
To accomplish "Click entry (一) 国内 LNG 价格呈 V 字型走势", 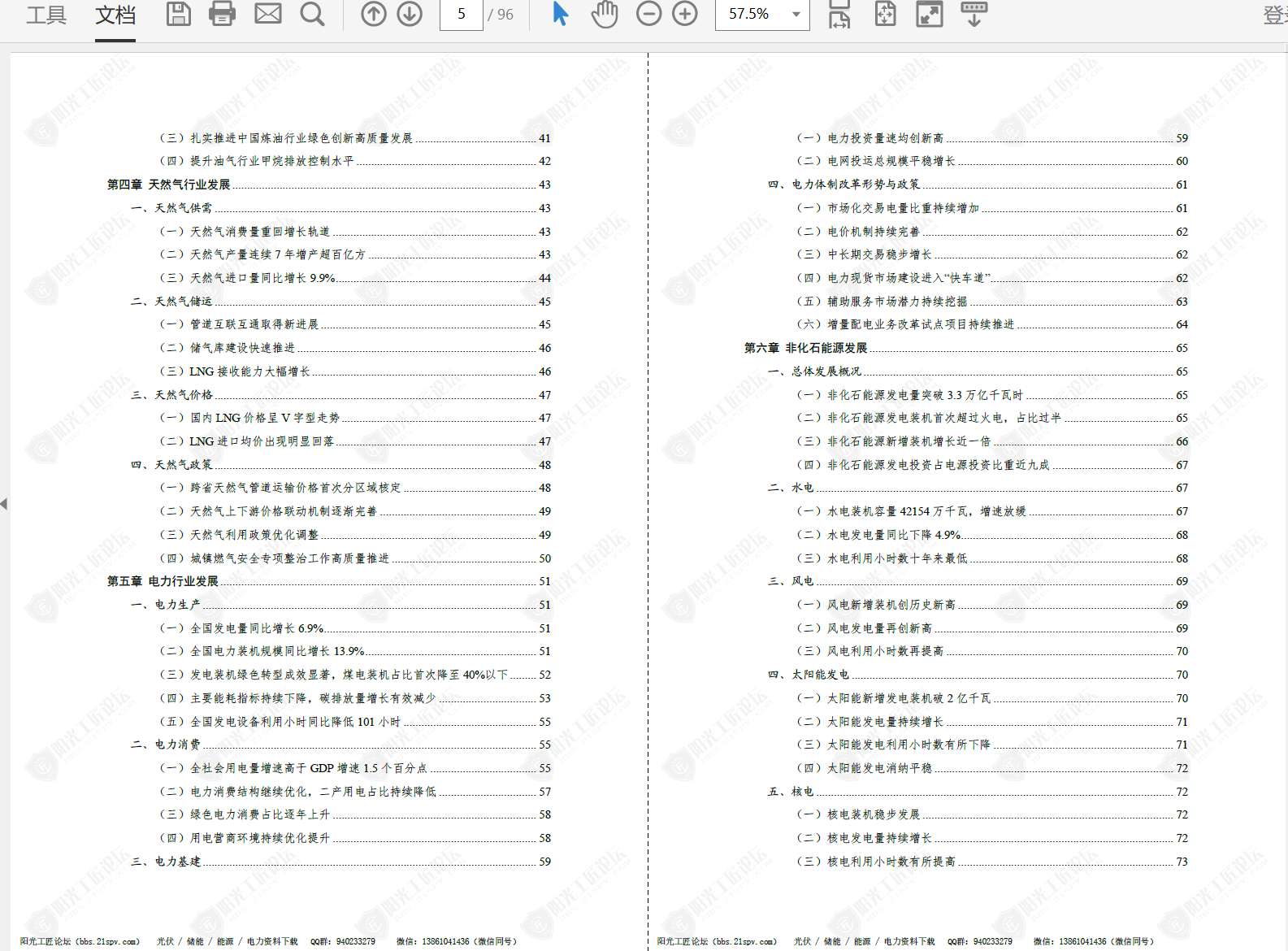I will [x=355, y=418].
